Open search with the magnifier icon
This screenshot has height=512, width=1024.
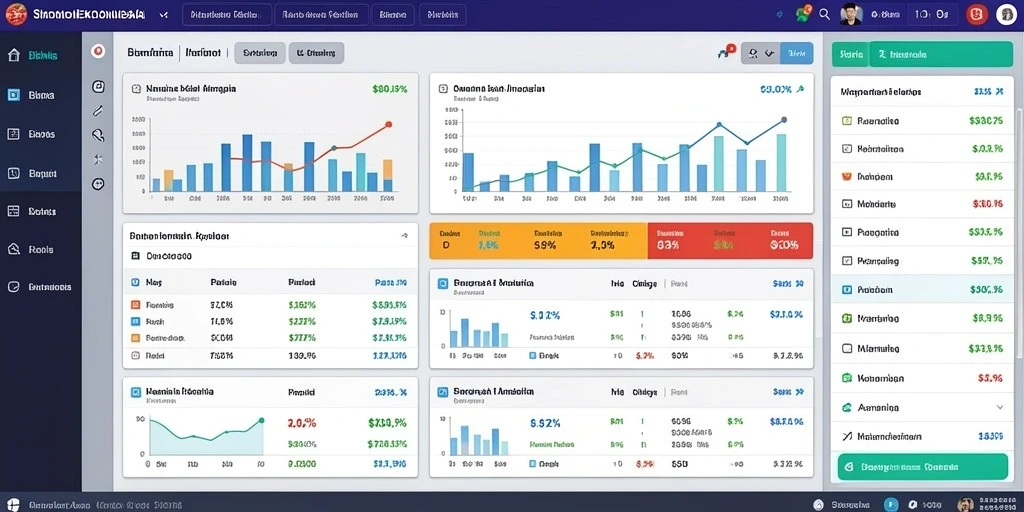824,14
